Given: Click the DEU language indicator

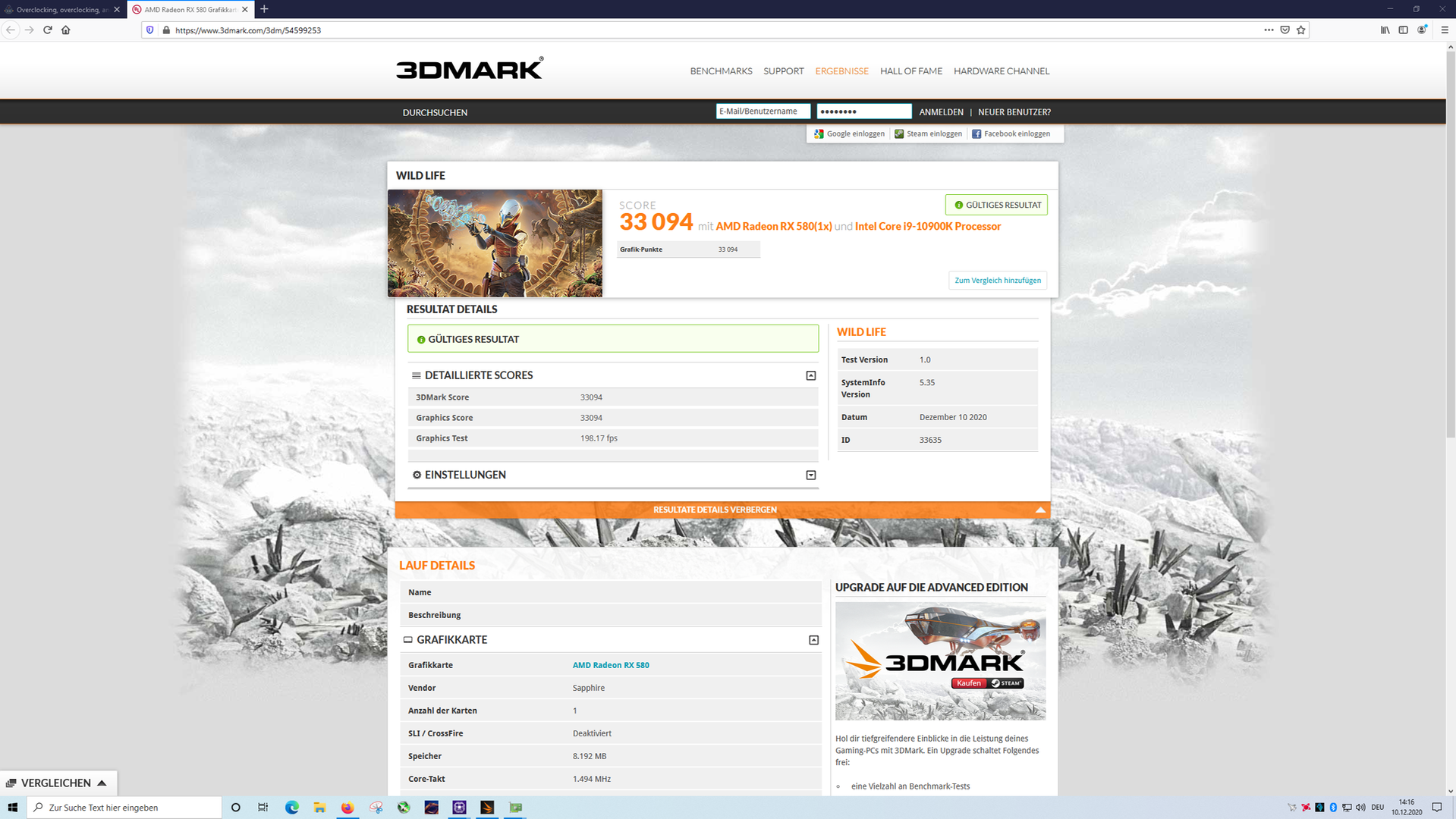Looking at the screenshot, I should point(1377,807).
